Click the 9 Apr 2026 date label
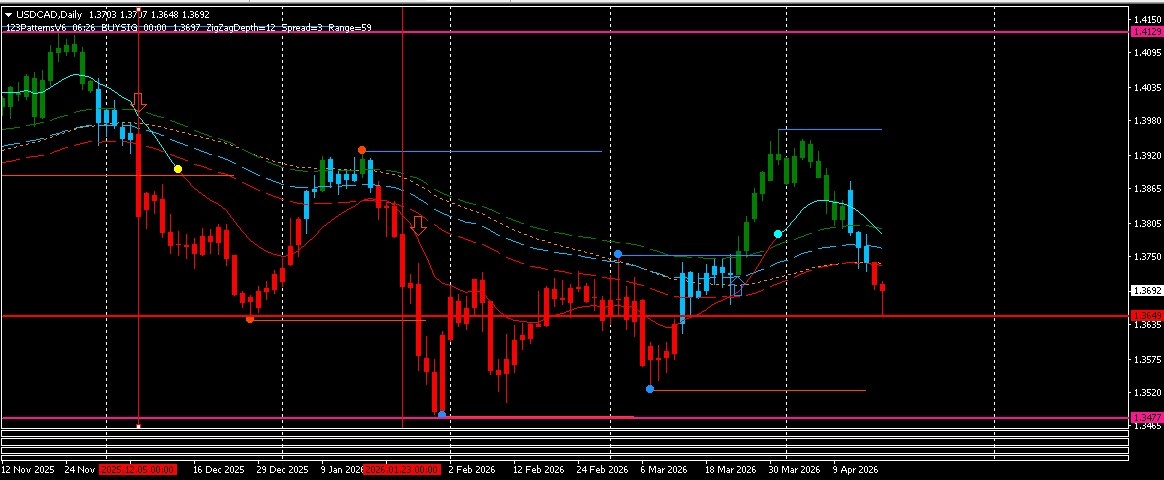Screen dimensions: 1164x480 [855, 470]
